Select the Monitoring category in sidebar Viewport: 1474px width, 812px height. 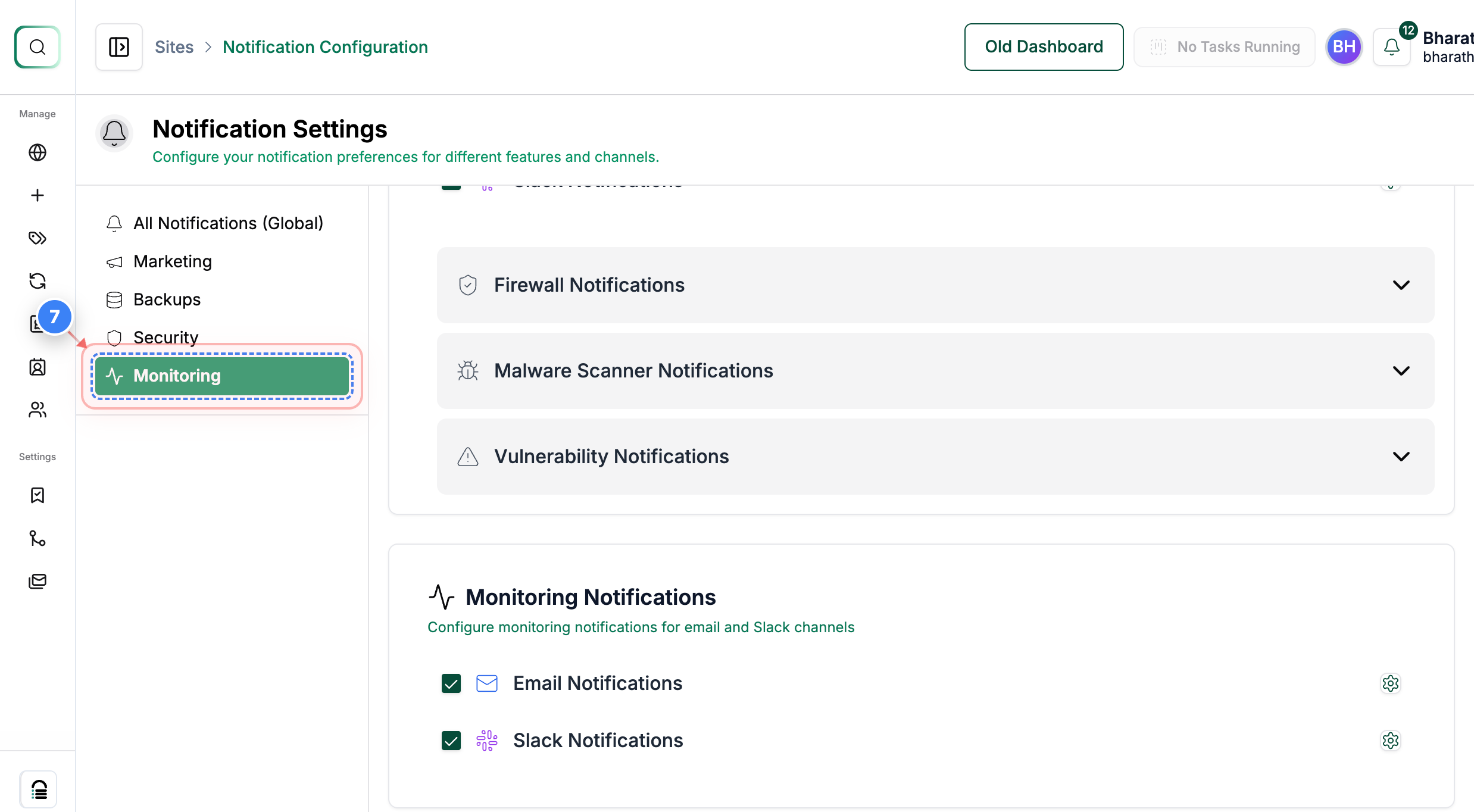tap(220, 376)
